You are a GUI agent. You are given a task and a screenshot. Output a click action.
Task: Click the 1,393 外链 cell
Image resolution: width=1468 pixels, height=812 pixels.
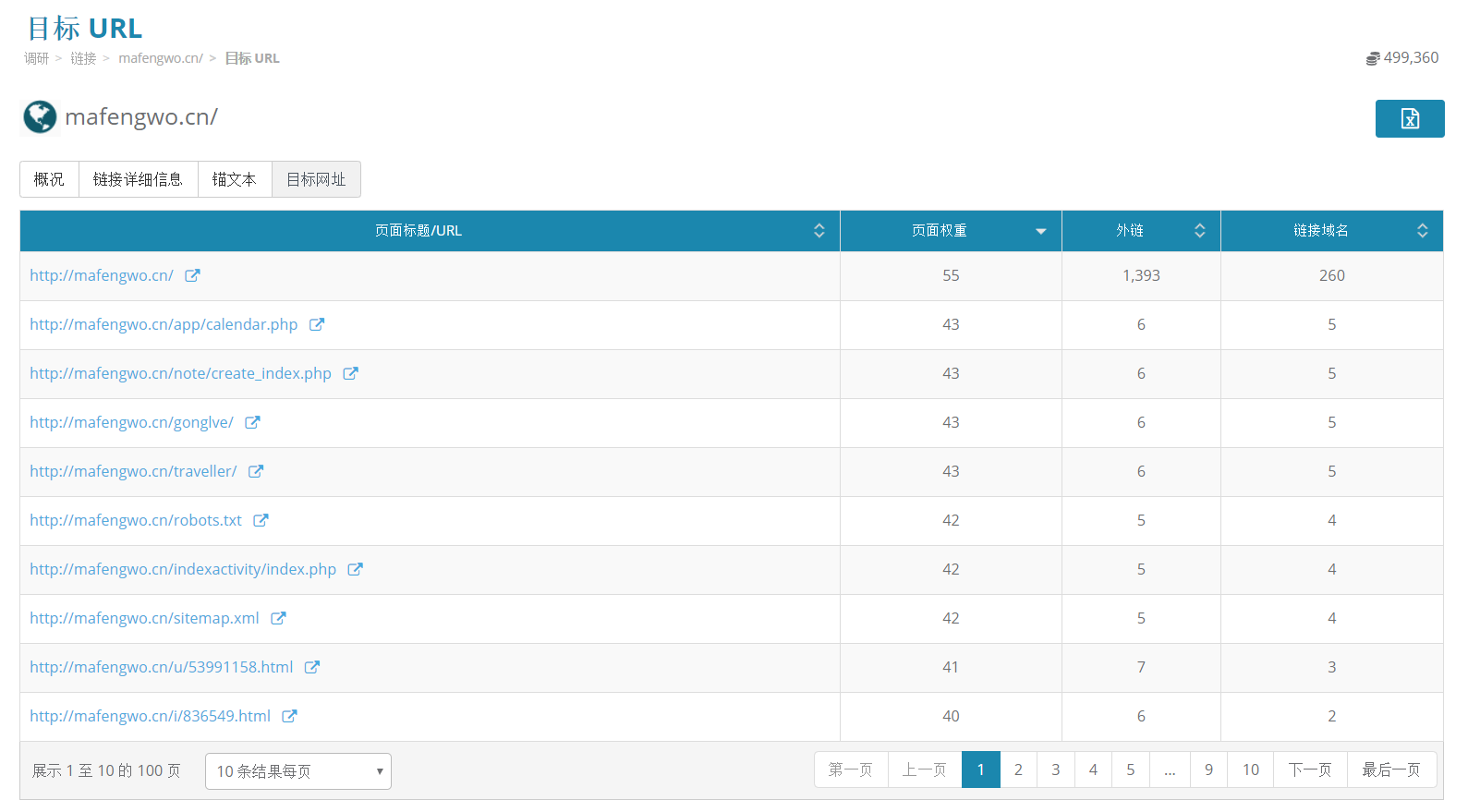pos(1141,275)
